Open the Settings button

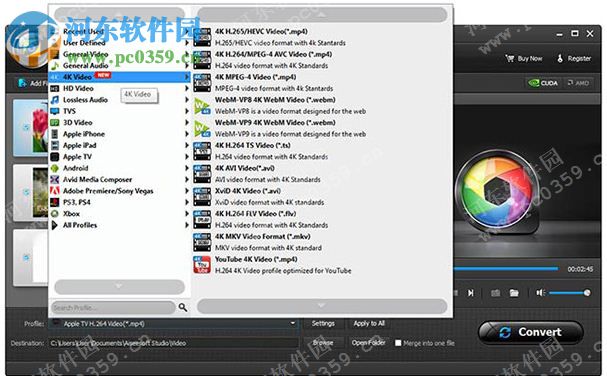pos(323,323)
